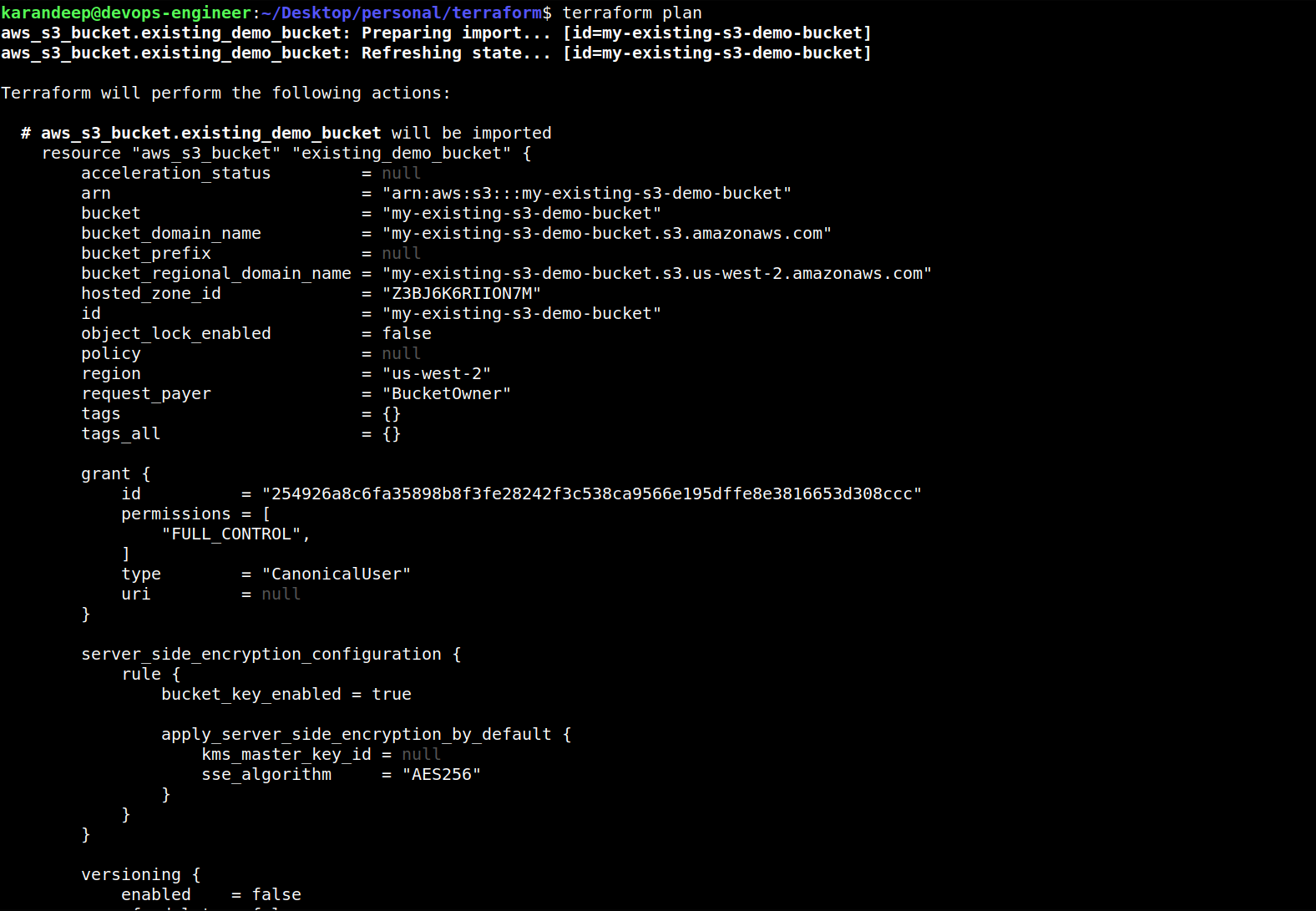Click the bucket_domain_name value
Viewport: 1316px width, 911px height.
tap(607, 233)
